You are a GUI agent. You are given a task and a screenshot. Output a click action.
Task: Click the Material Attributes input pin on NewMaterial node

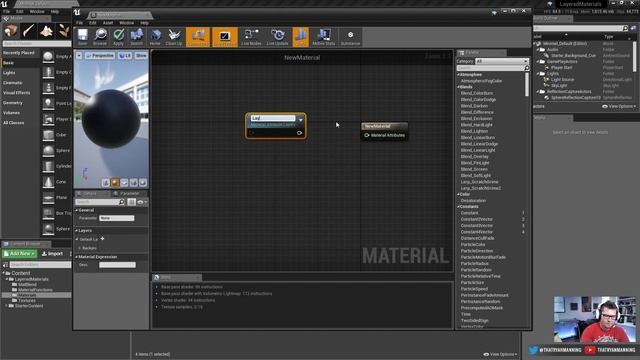click(x=367, y=135)
